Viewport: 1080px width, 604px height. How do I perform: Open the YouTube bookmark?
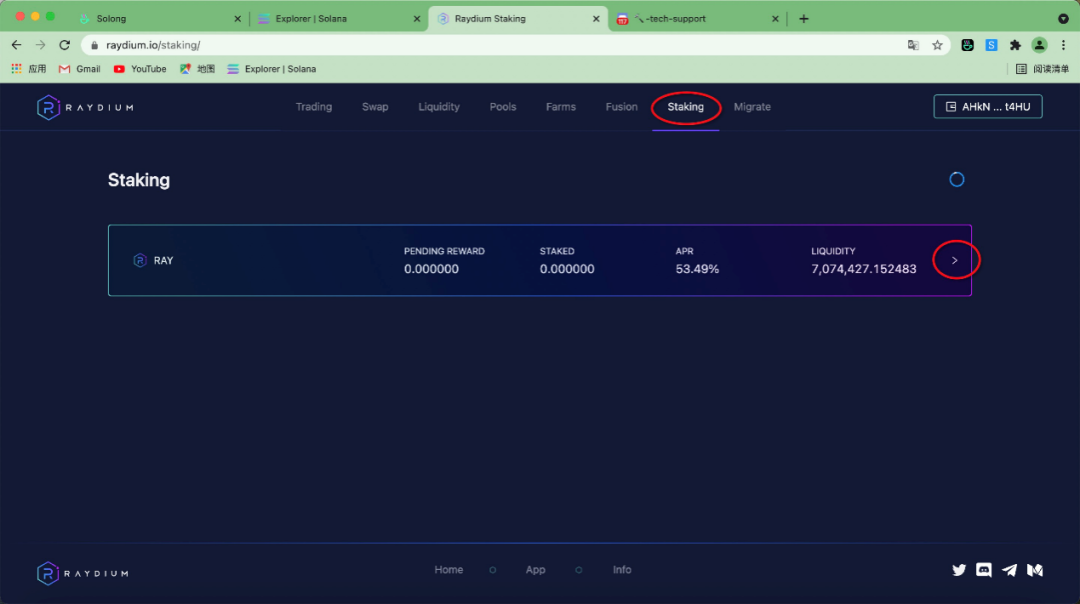pos(140,69)
